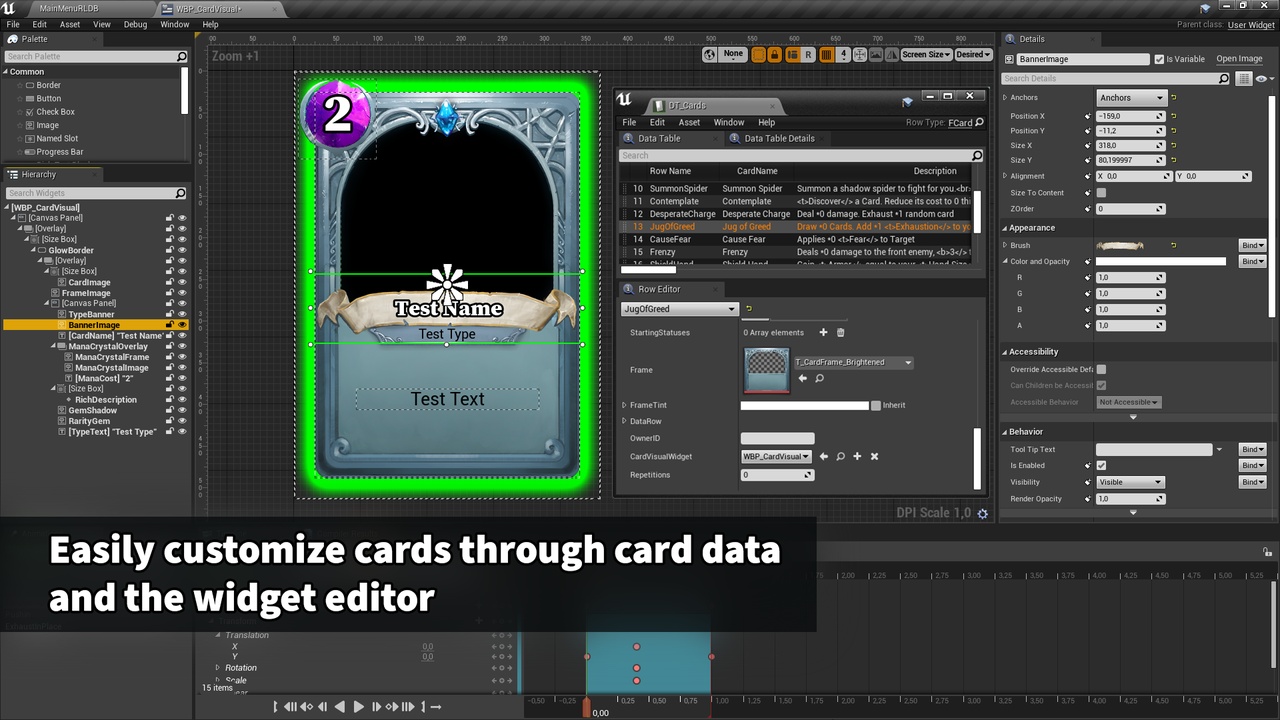Click the Open Image link
Viewport: 1280px width, 720px height.
[1239, 58]
